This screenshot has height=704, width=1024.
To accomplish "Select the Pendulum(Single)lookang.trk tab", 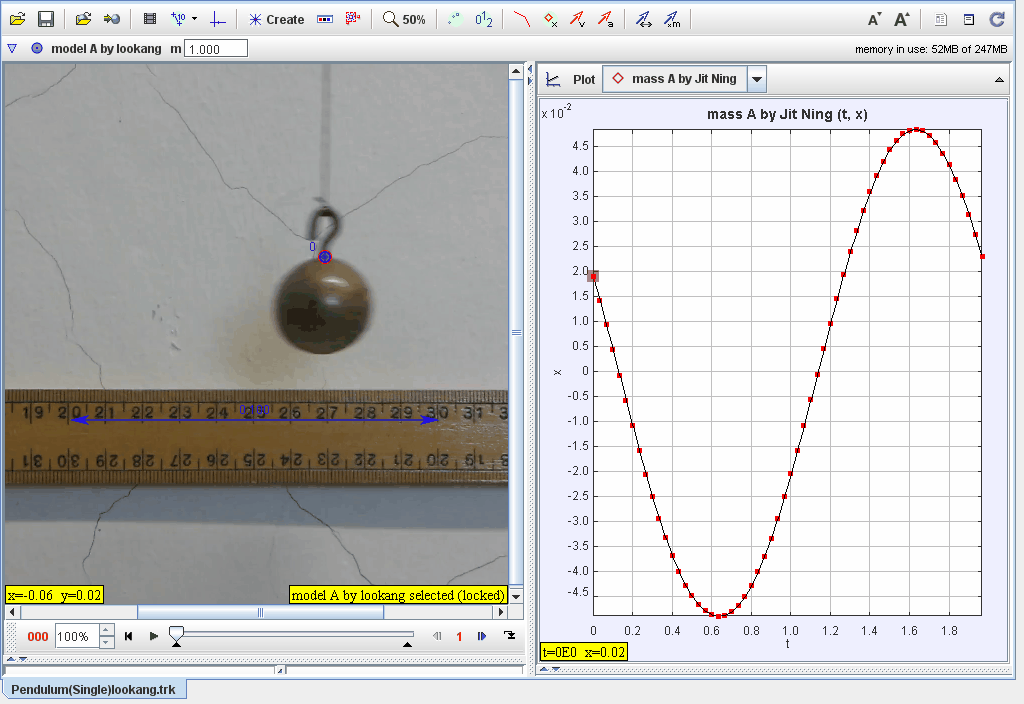I will coord(93,690).
